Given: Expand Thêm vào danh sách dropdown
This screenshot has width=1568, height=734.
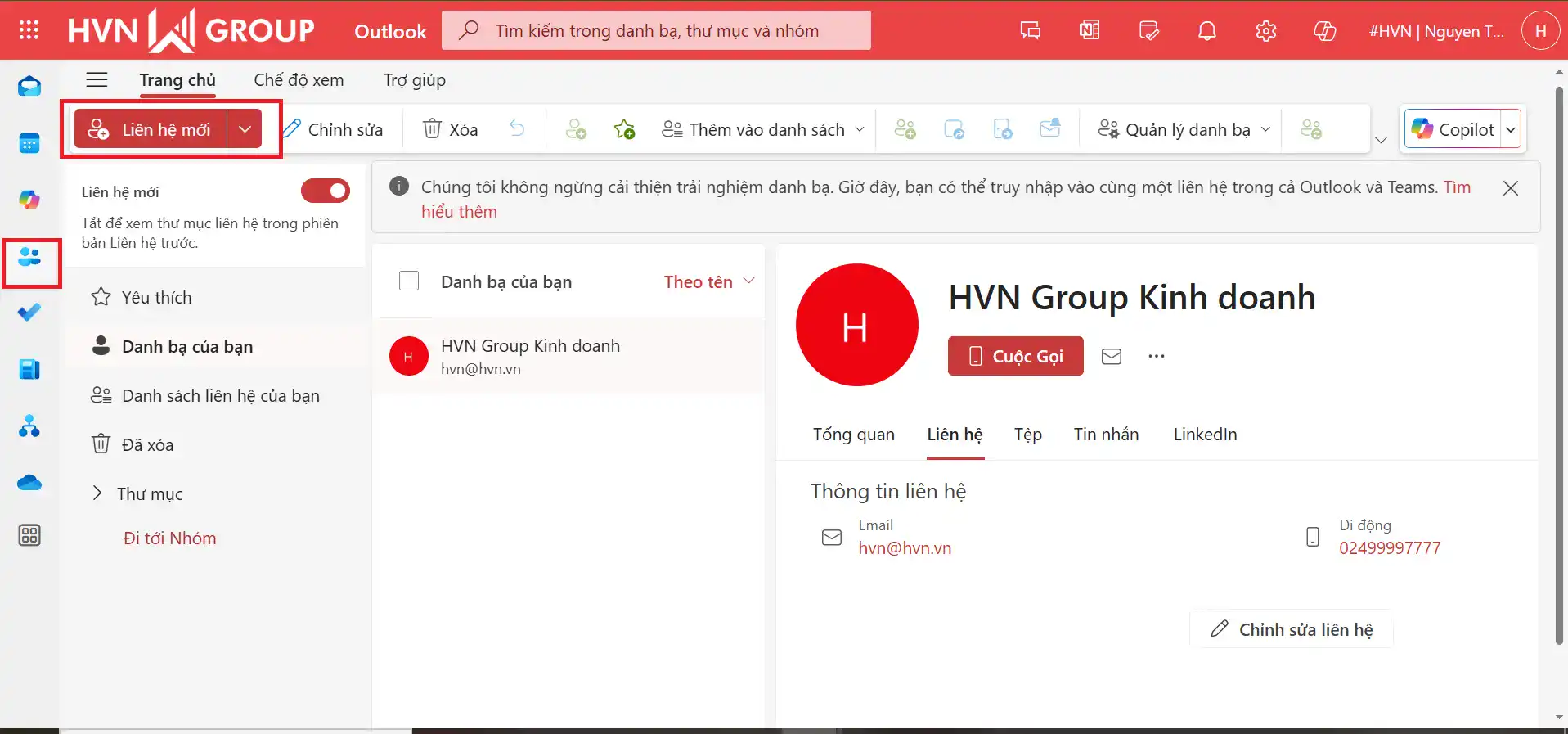Looking at the screenshot, I should pos(860,129).
